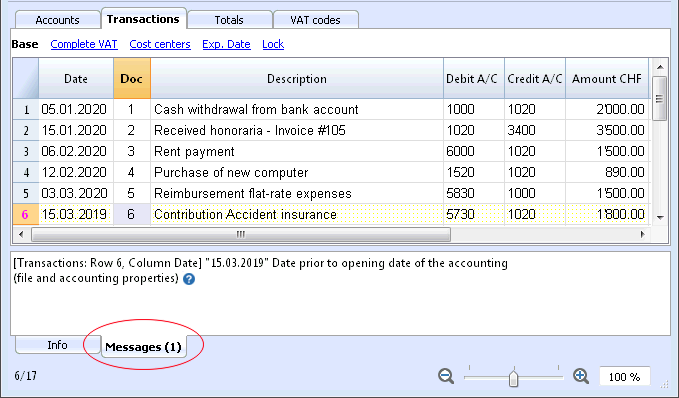Click the table select-all corner cell

[26, 78]
